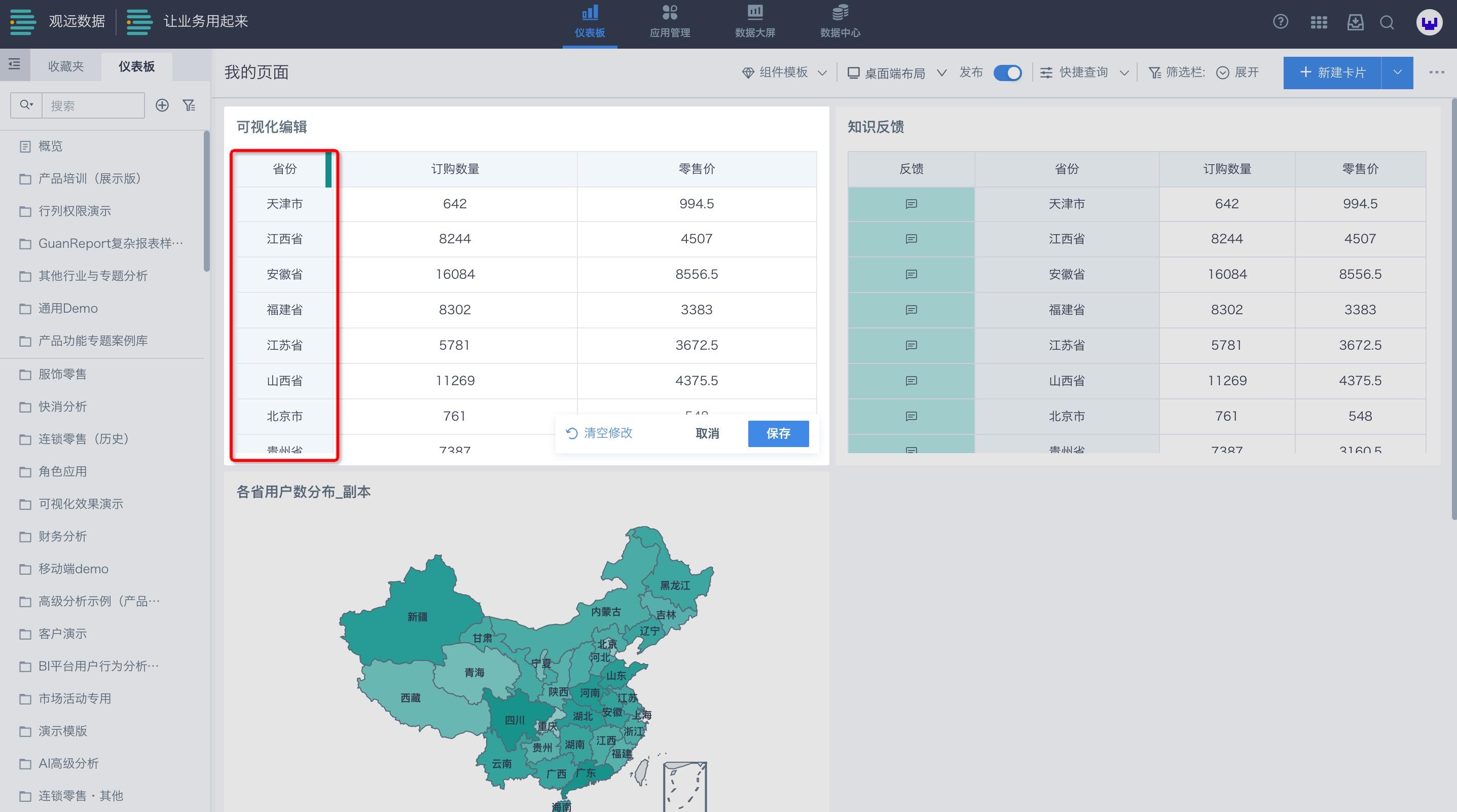
Task: Select the 仪表板 sidebar tab
Action: coord(136,66)
